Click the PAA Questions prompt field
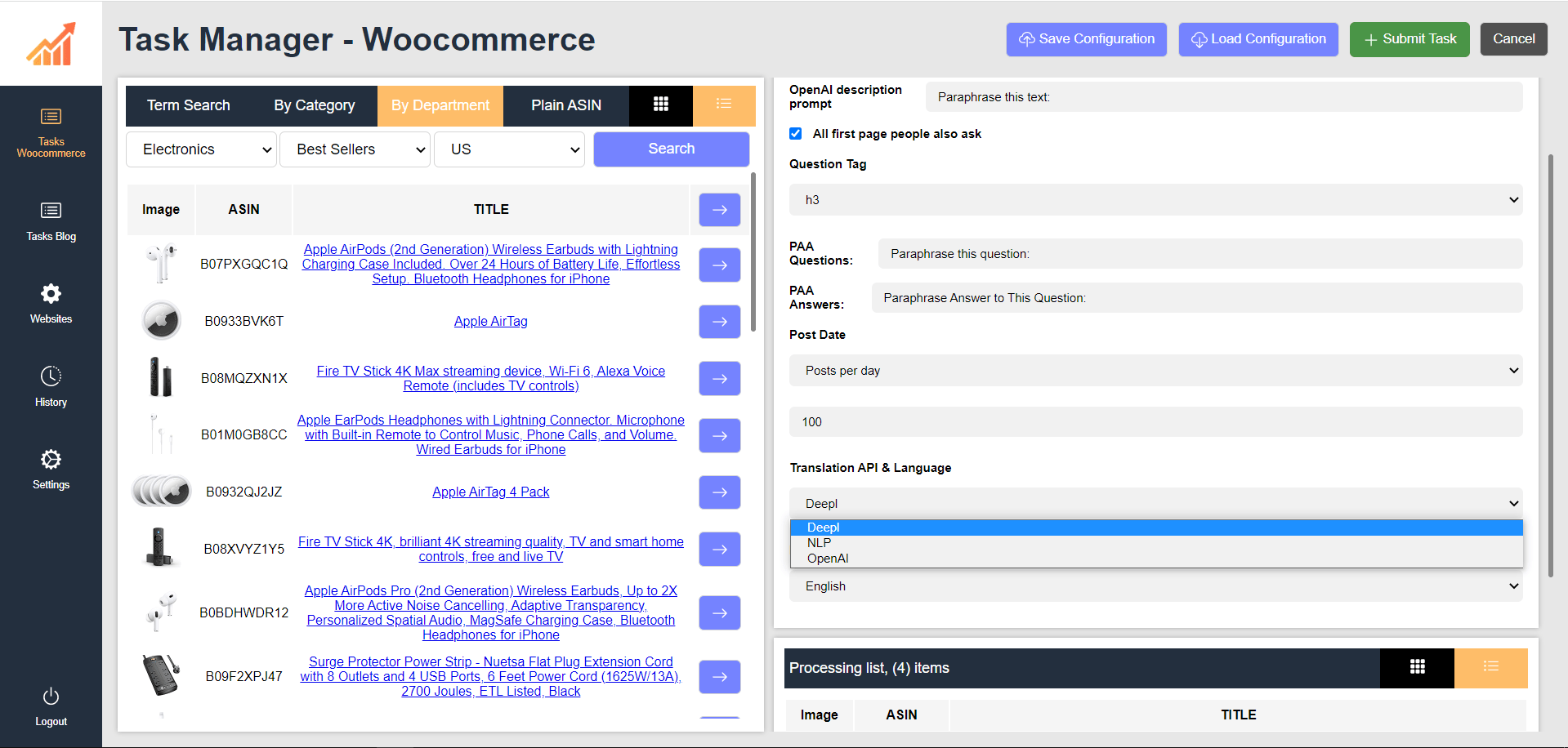This screenshot has width=1568, height=748. tap(1199, 254)
